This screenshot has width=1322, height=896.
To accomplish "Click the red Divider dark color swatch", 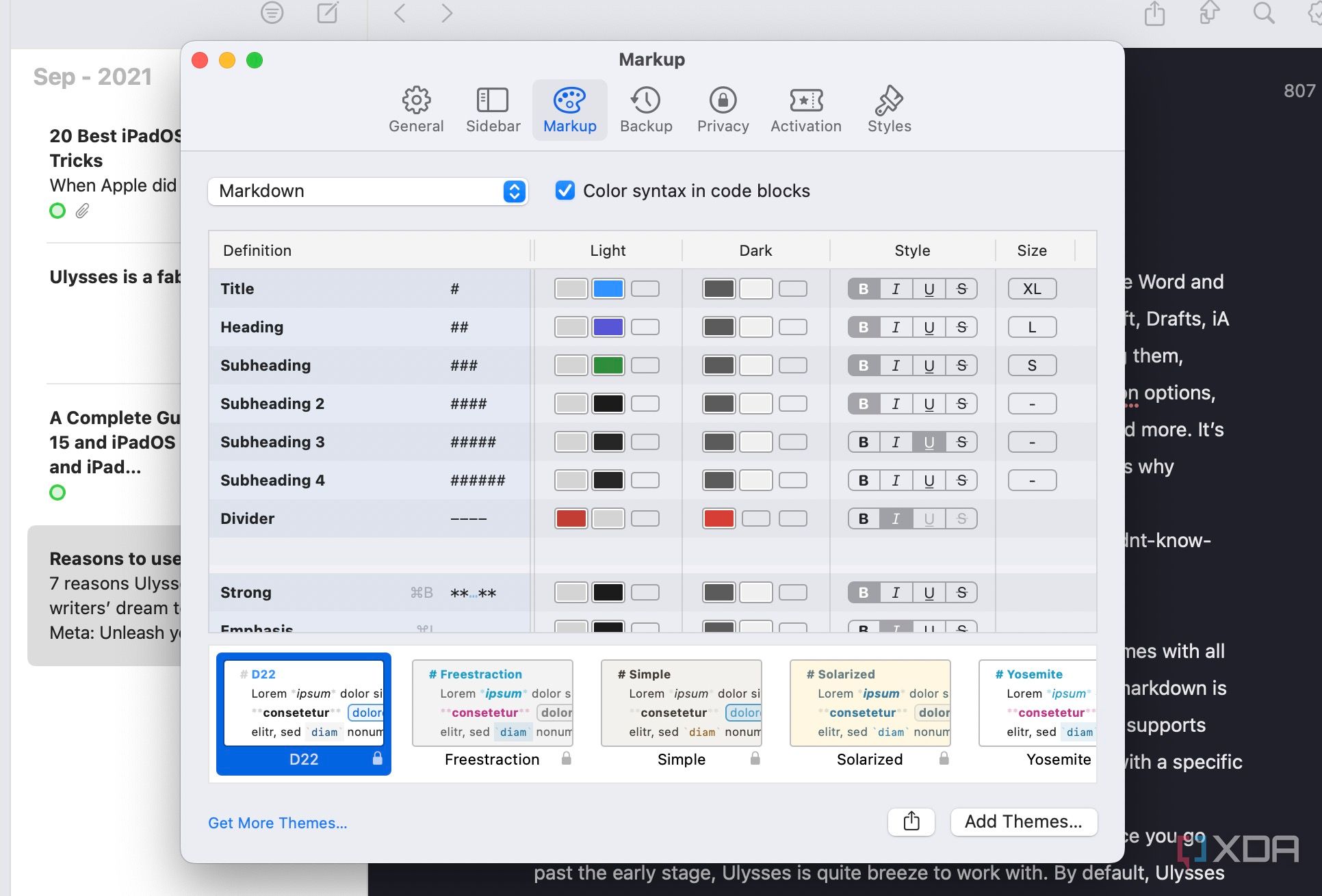I will 718,518.
